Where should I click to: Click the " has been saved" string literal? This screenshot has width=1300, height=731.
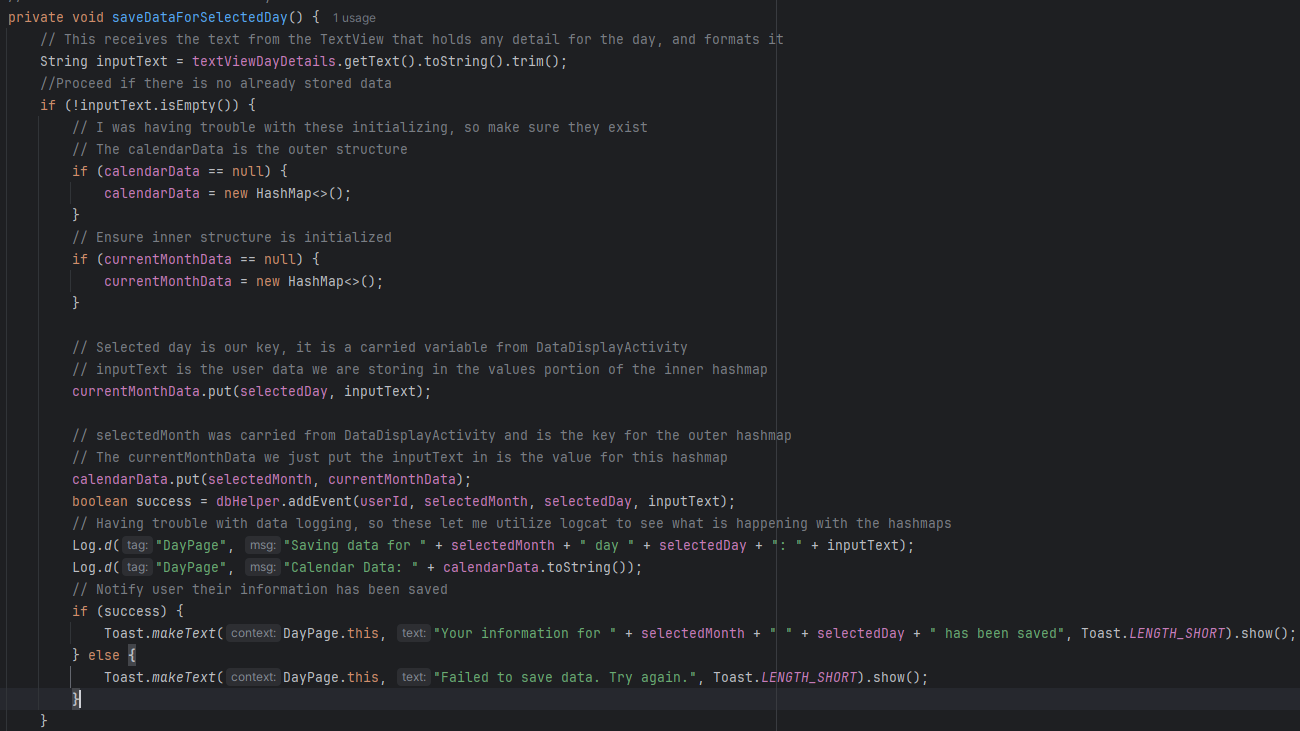click(x=1000, y=633)
